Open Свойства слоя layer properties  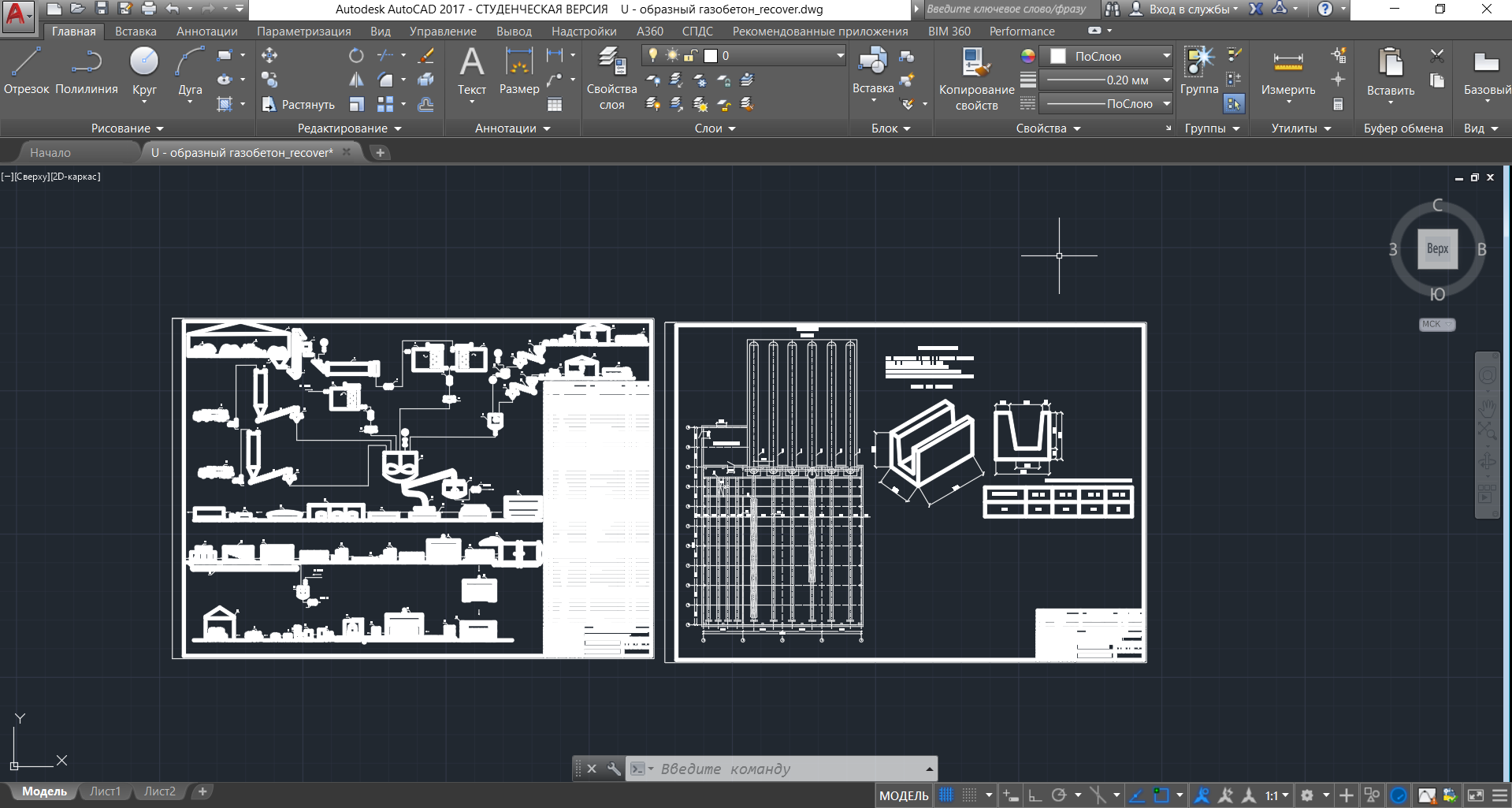coord(611,78)
